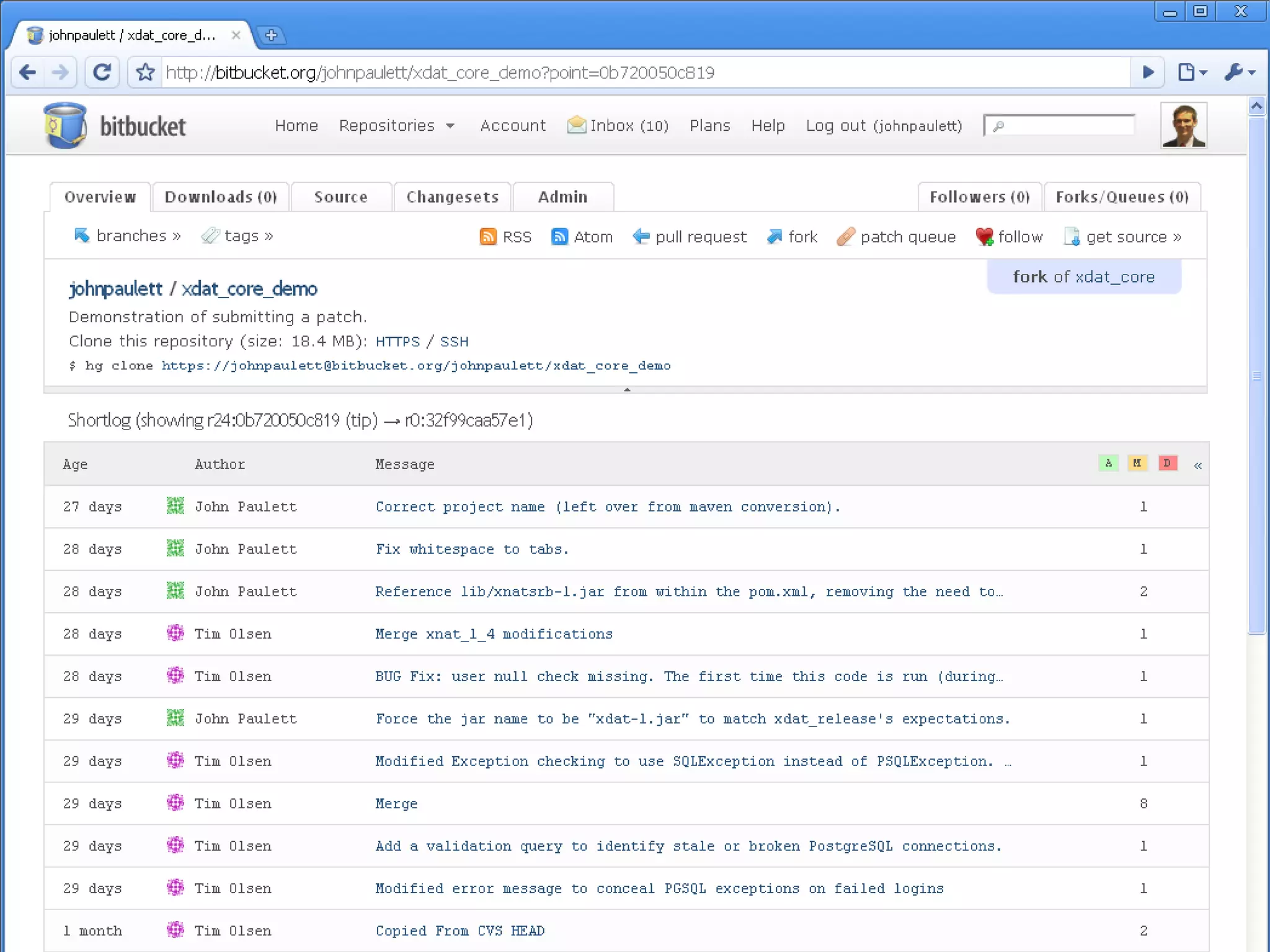
Task: Select SSH clone link
Action: click(x=454, y=342)
